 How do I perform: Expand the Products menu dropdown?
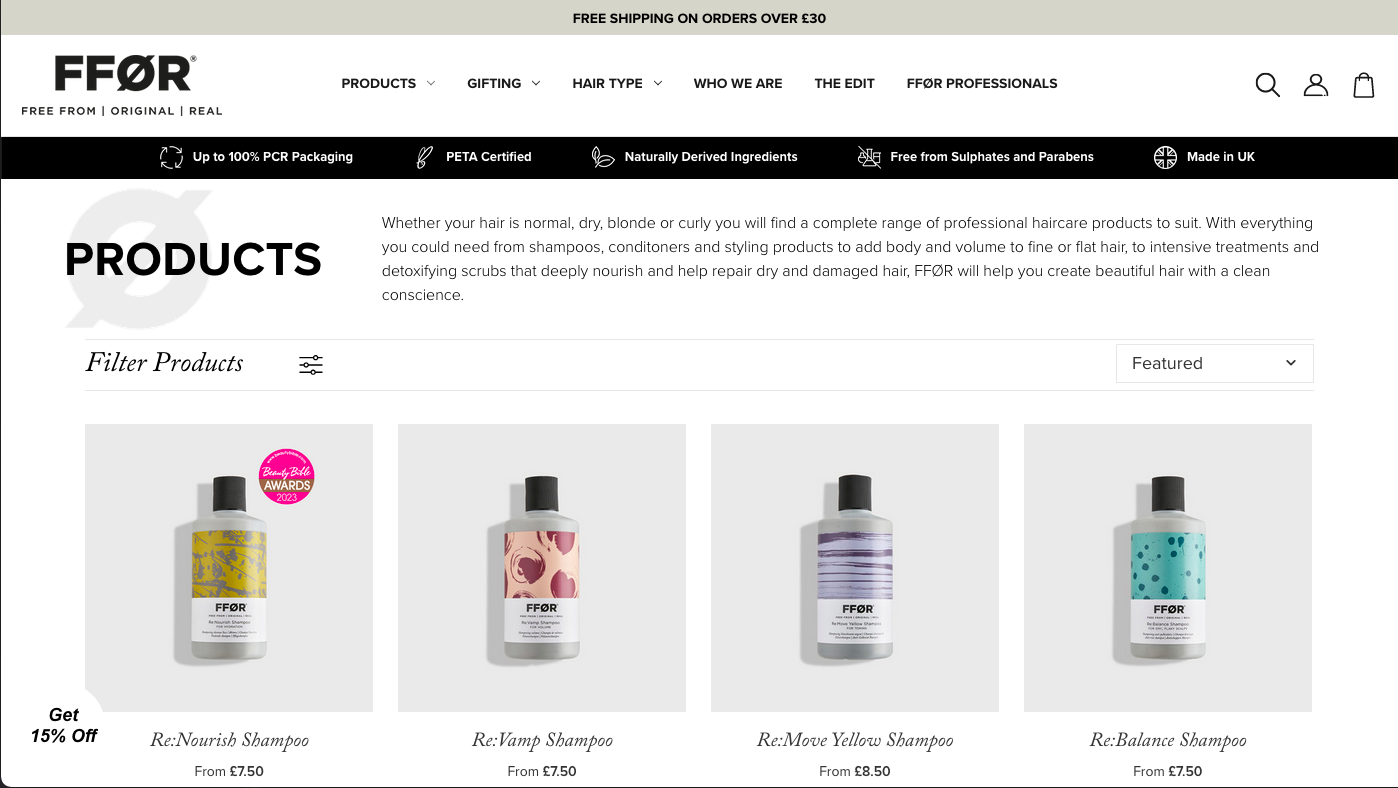[388, 83]
